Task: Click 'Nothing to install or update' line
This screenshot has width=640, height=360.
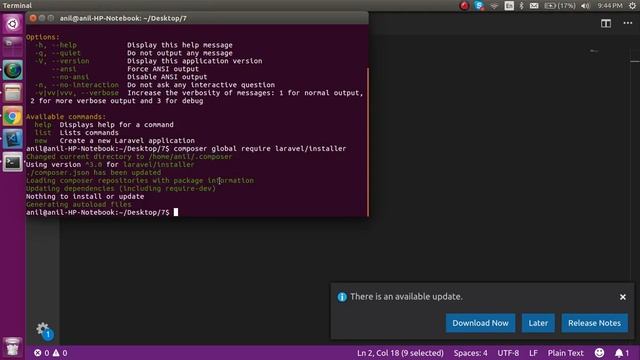Action: (x=85, y=196)
